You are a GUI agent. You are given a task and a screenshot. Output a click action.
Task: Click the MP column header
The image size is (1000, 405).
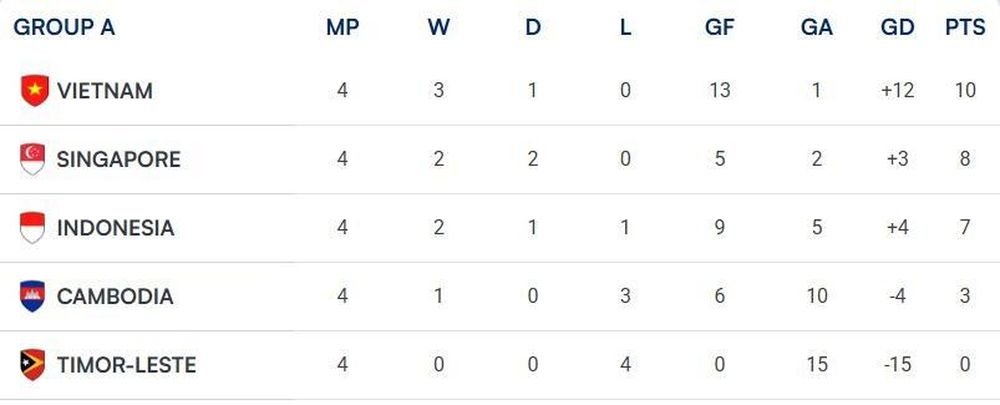point(342,27)
